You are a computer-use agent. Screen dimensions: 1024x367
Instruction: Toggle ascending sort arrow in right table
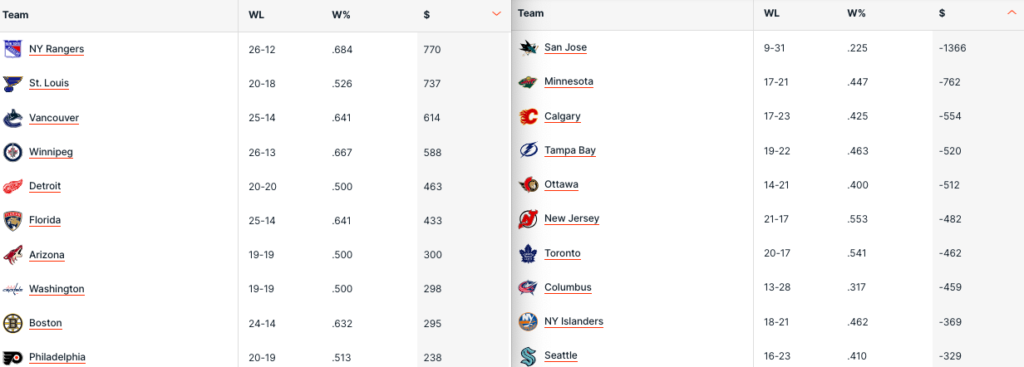pyautogui.click(x=1012, y=12)
